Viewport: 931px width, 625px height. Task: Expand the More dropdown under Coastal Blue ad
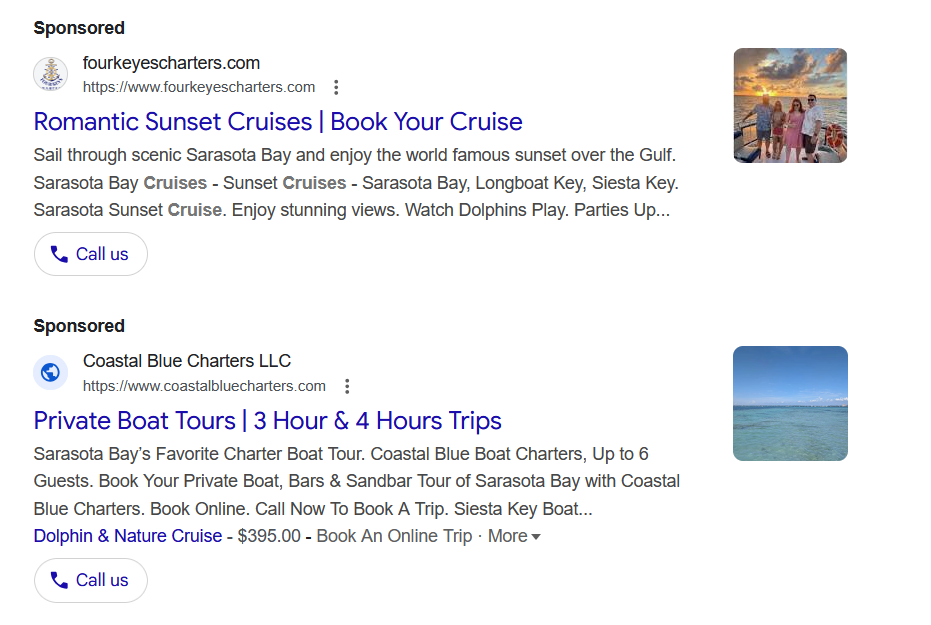pos(514,536)
